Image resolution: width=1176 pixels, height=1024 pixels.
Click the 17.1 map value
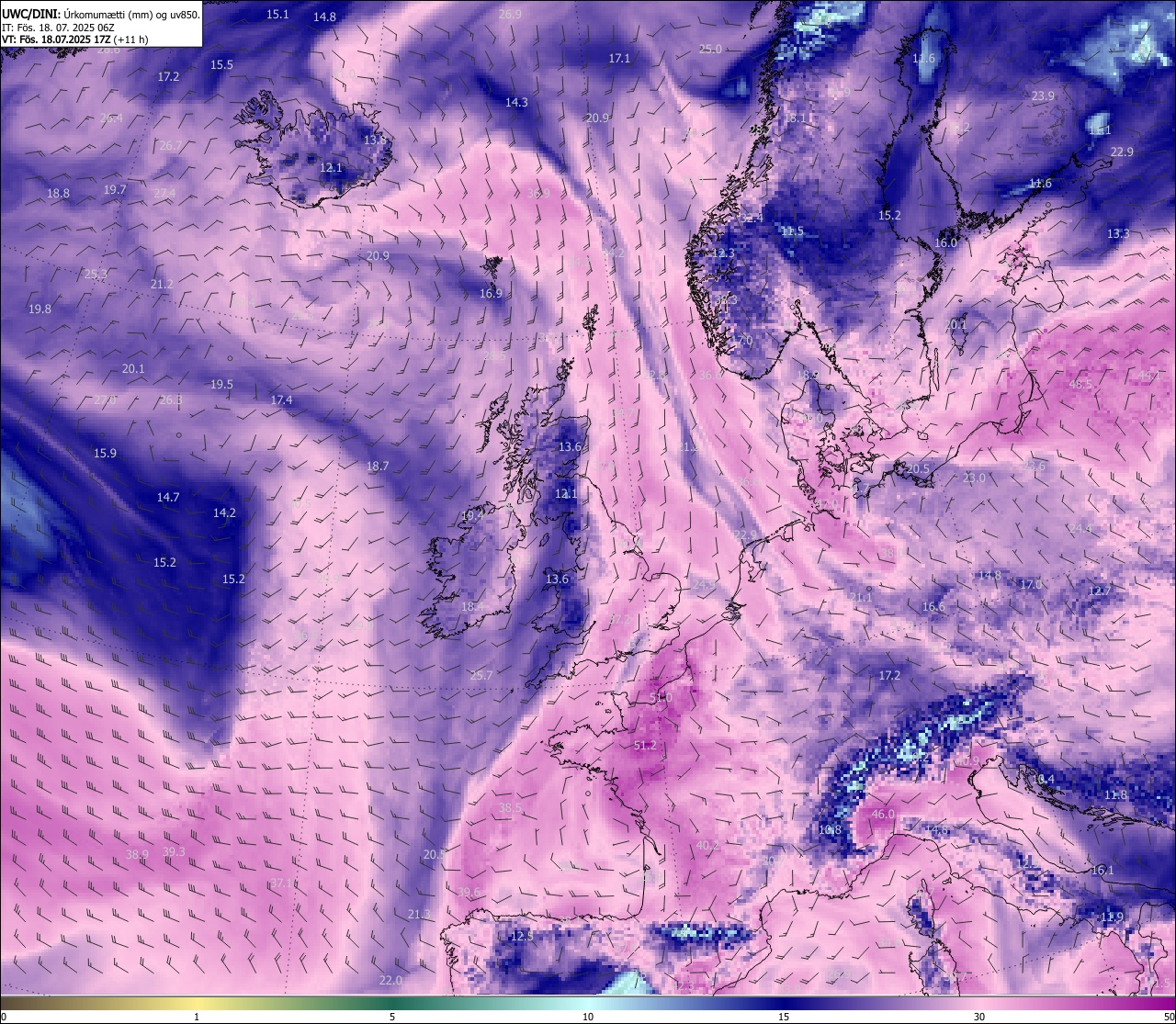point(619,58)
